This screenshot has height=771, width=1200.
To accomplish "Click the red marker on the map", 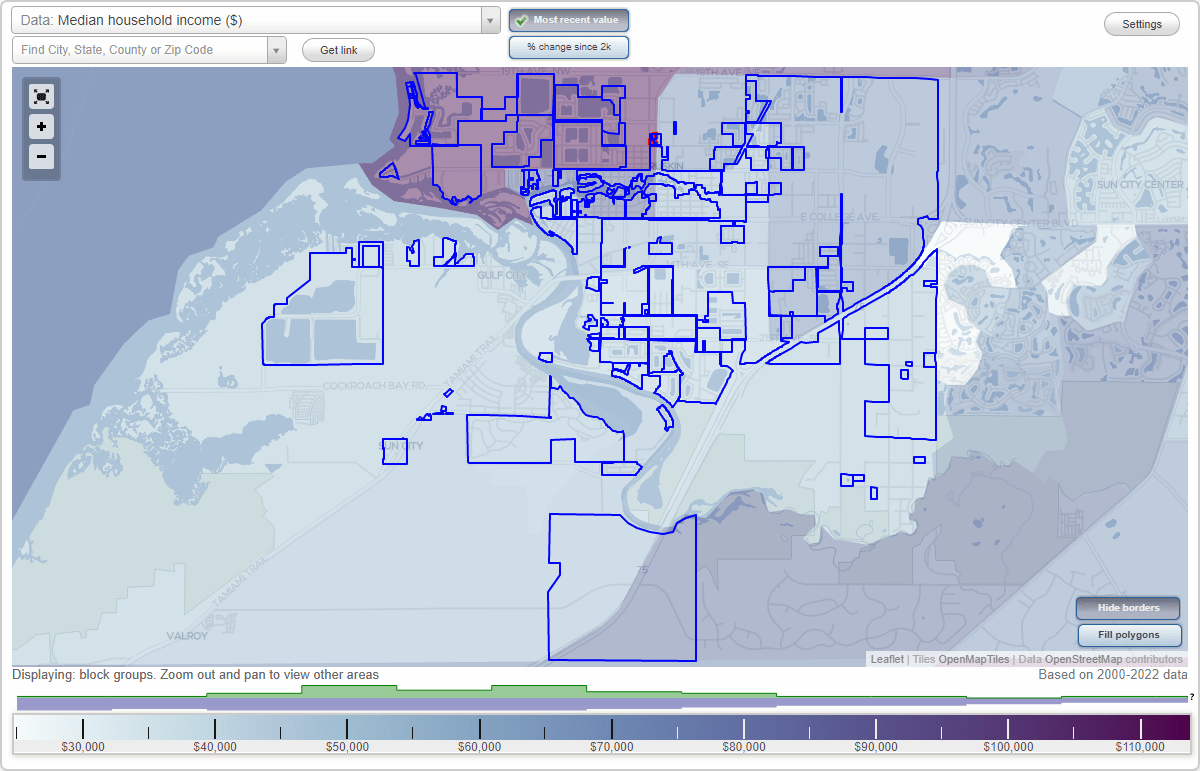I will coord(654,139).
